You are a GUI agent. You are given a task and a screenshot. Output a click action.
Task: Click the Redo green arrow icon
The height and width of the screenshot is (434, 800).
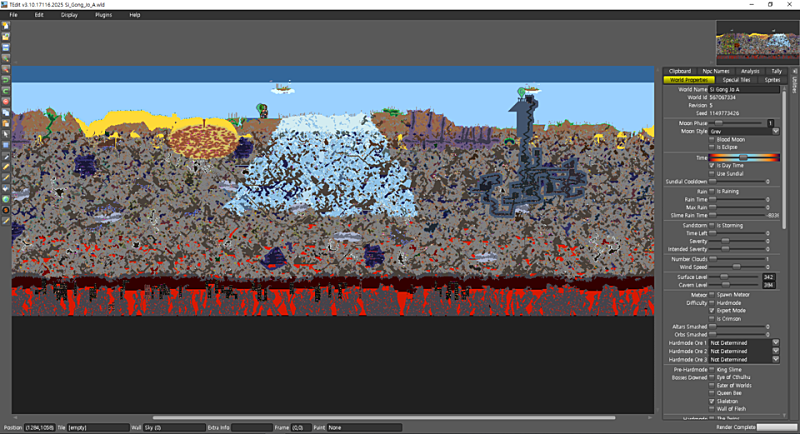(x=6, y=91)
